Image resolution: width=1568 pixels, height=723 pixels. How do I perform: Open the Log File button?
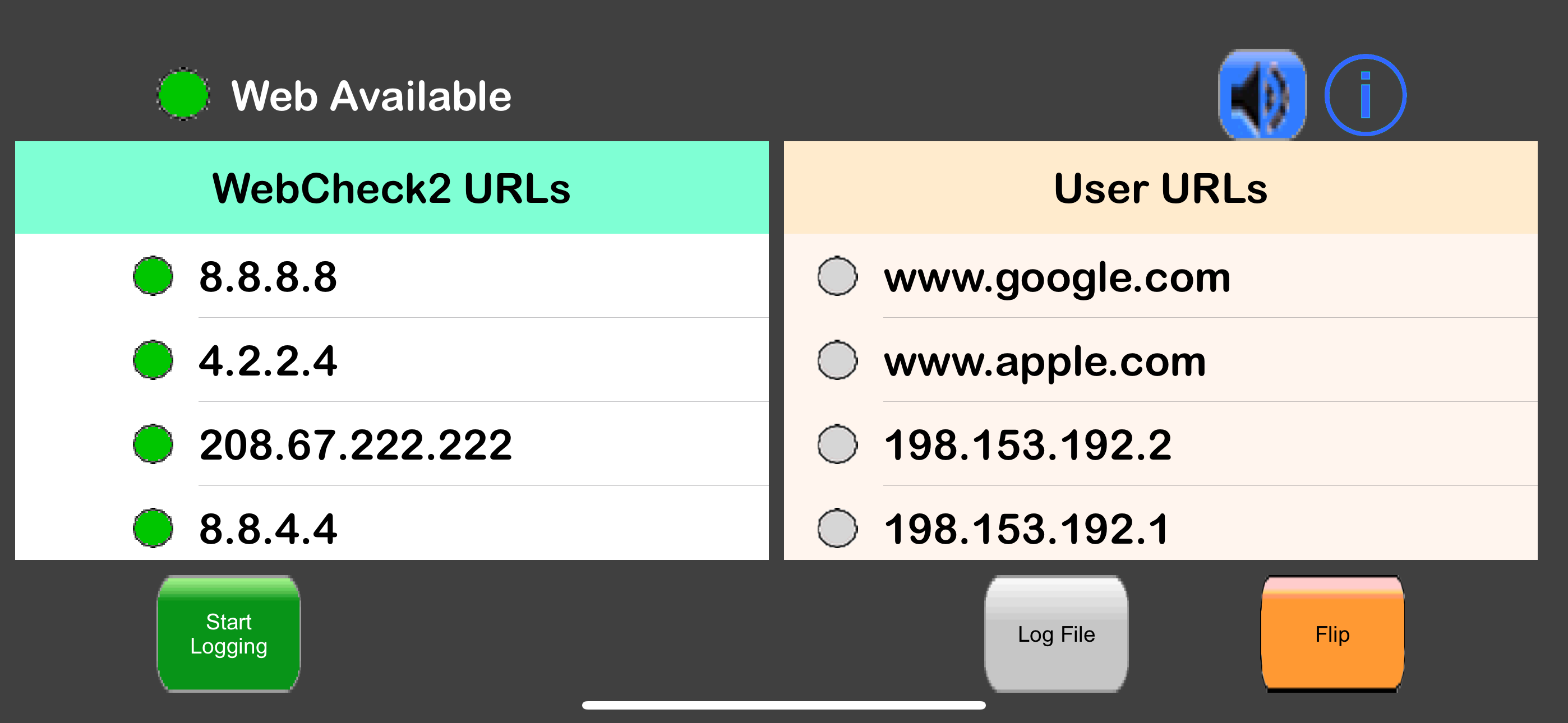point(1056,633)
